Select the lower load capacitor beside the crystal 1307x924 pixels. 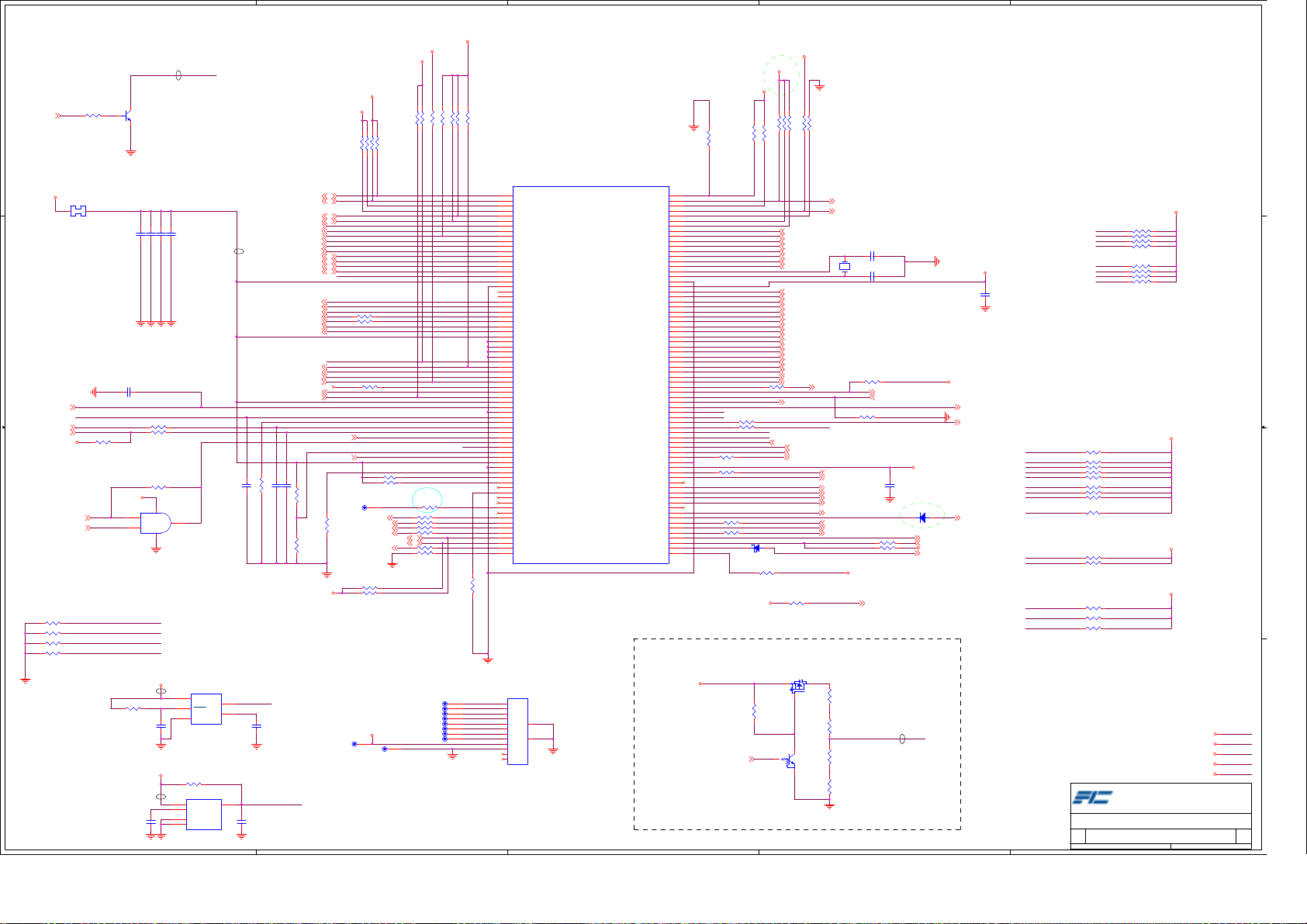click(873, 276)
